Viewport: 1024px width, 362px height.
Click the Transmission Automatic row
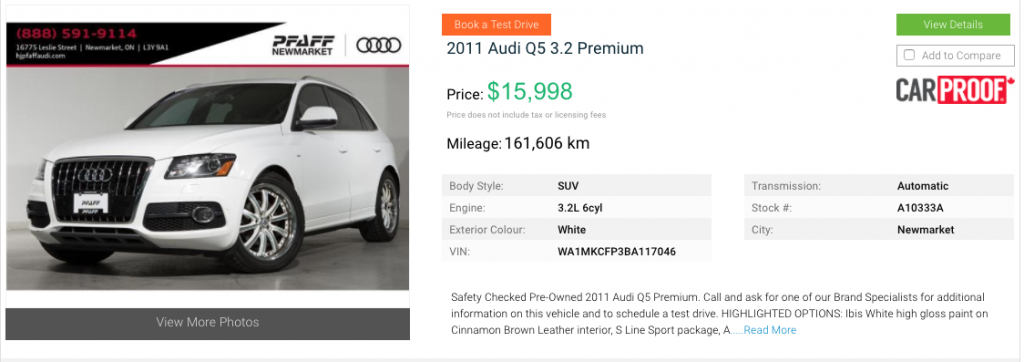tap(879, 186)
